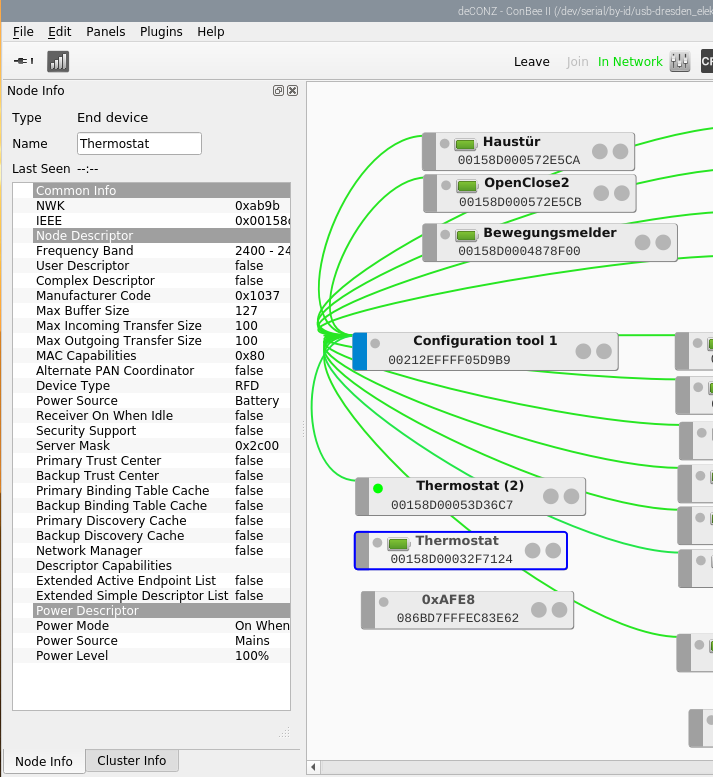
Task: Click first endpoint circle on Configuration tool 1
Action: tap(583, 351)
